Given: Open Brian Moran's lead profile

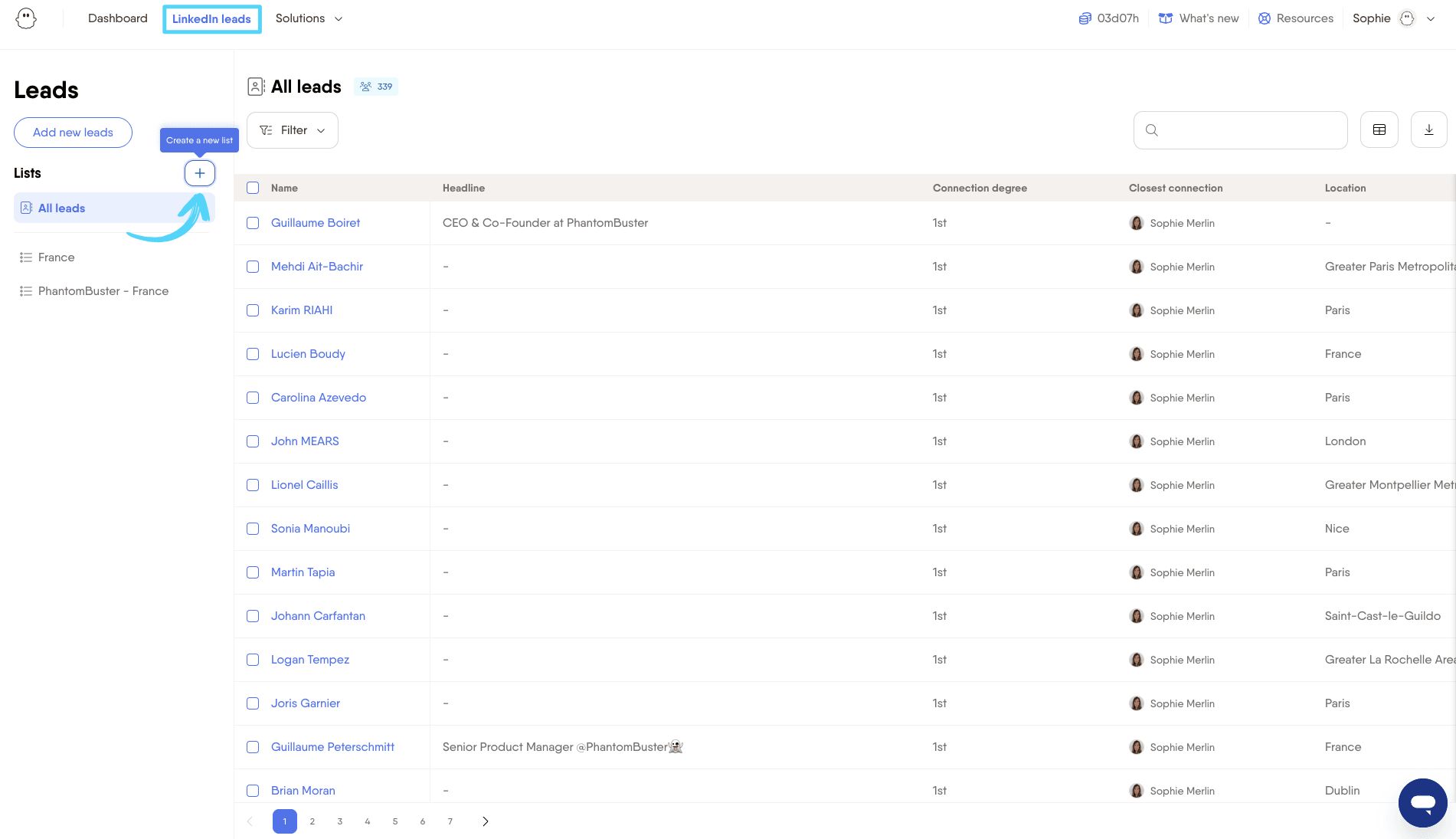Looking at the screenshot, I should (x=303, y=791).
